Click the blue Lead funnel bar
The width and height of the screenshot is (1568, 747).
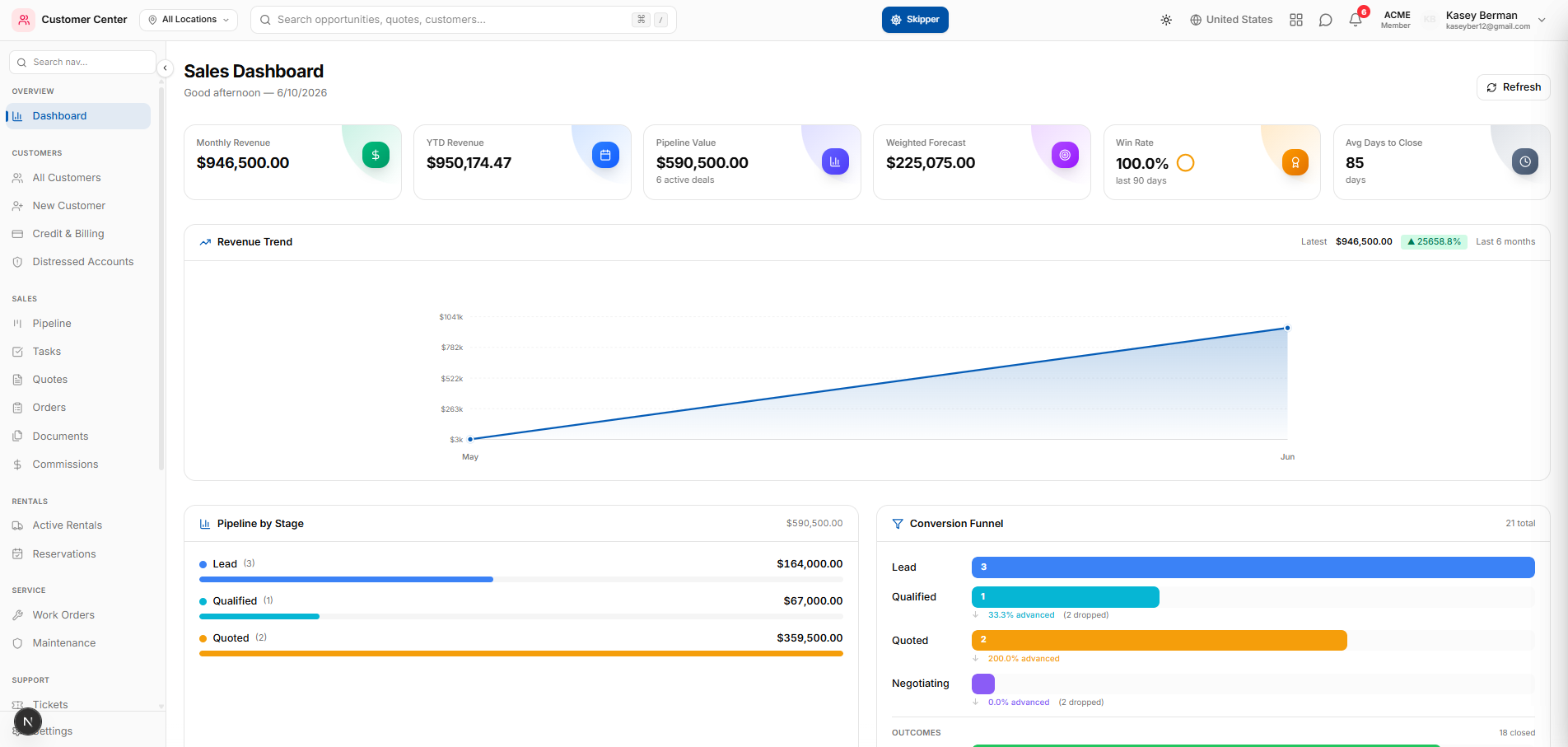[1253, 567]
